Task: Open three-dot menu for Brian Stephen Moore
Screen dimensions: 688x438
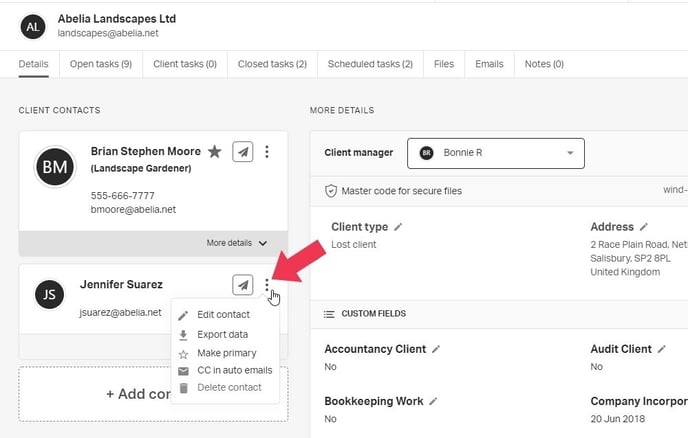Action: (x=267, y=152)
